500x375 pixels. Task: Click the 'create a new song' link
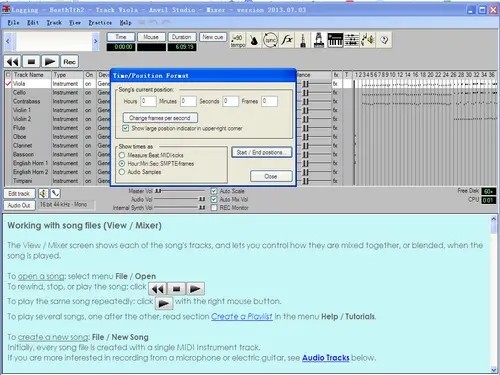click(x=53, y=337)
